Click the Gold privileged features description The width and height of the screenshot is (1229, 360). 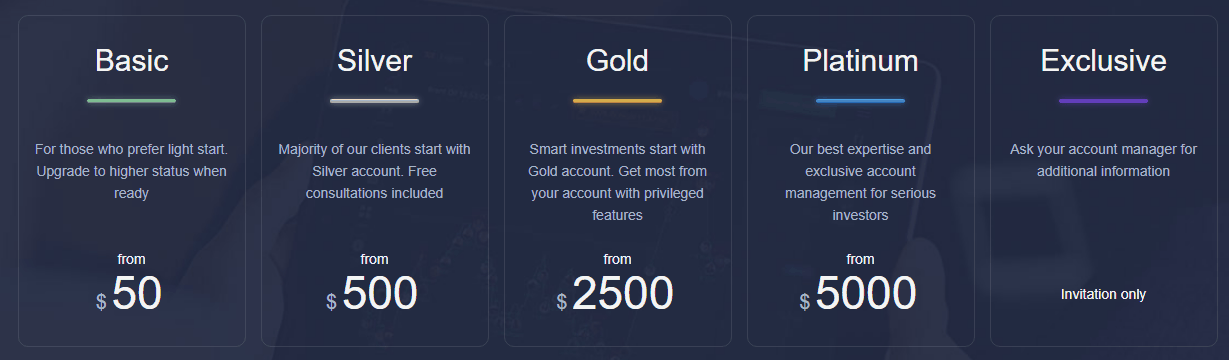click(x=617, y=182)
